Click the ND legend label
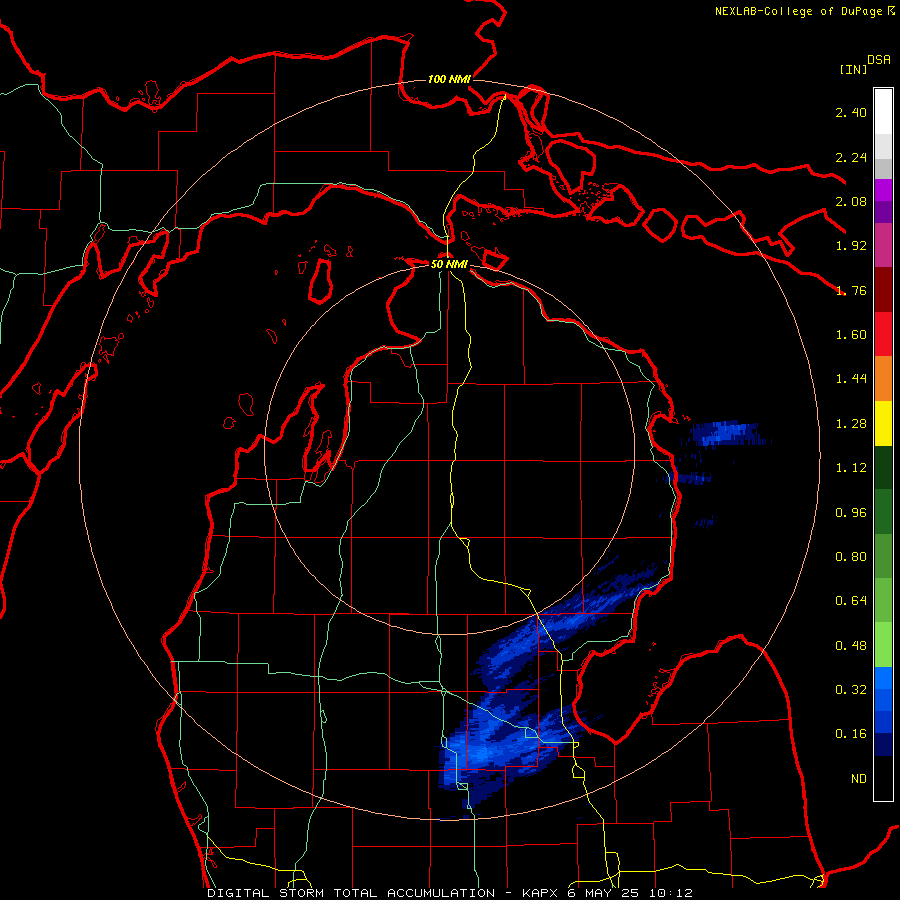 point(859,779)
